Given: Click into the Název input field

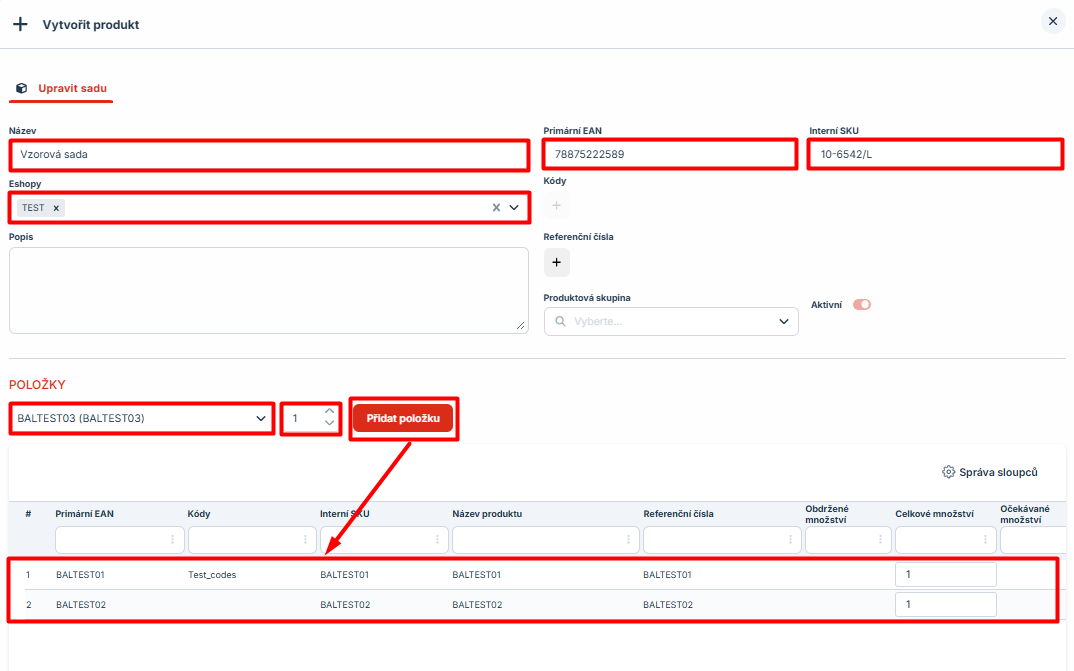Looking at the screenshot, I should pos(268,155).
